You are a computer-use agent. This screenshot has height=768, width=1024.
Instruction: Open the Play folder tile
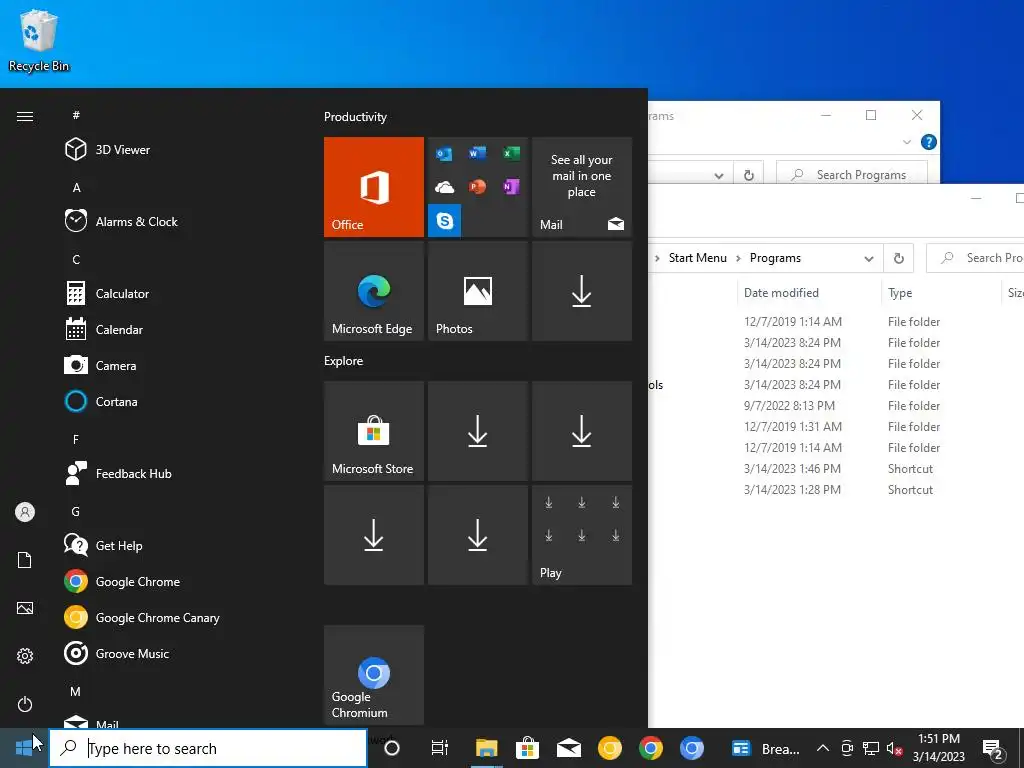pos(582,535)
